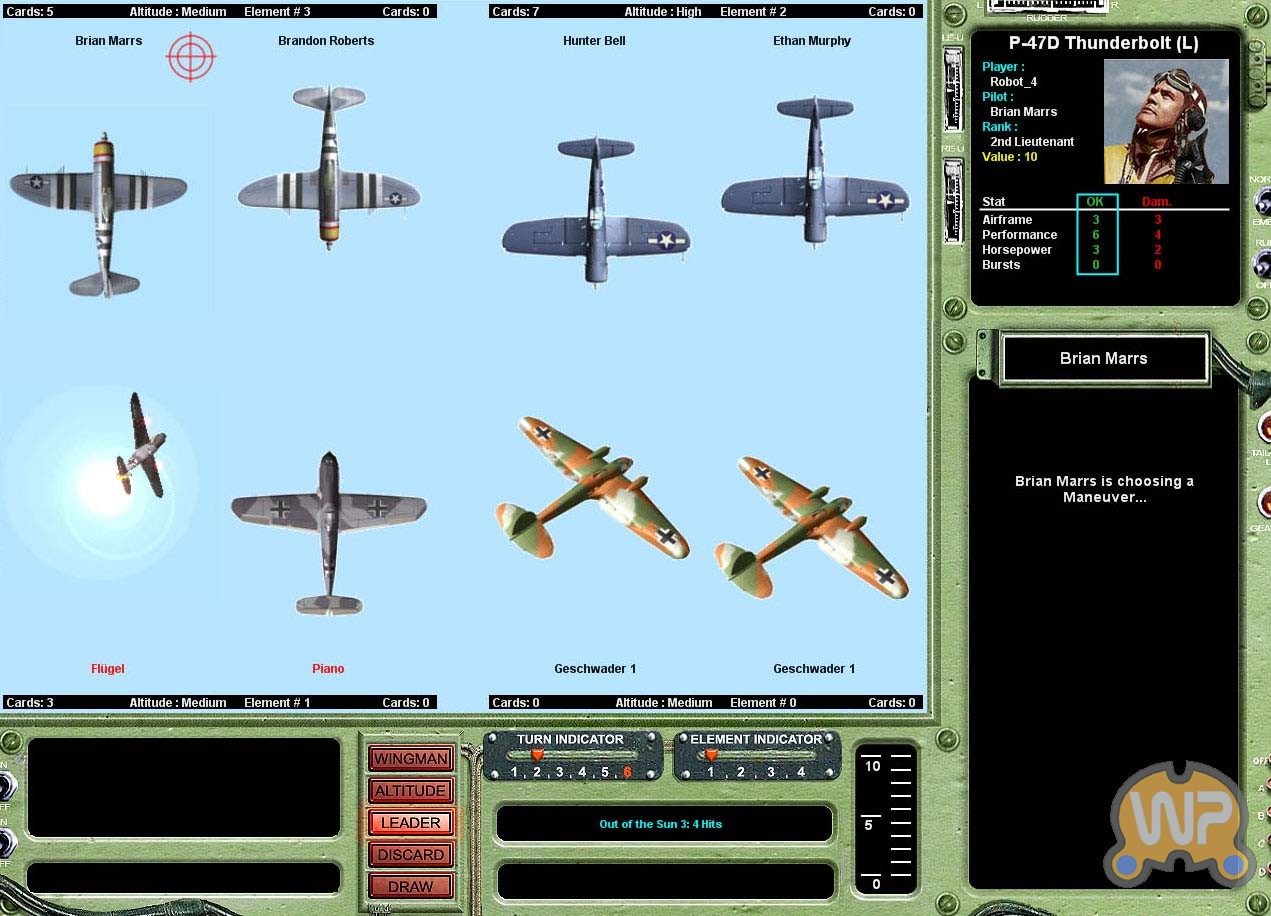Click Hunter Bell's blue Corsair plane
Screen dimensions: 1271x916
click(596, 212)
